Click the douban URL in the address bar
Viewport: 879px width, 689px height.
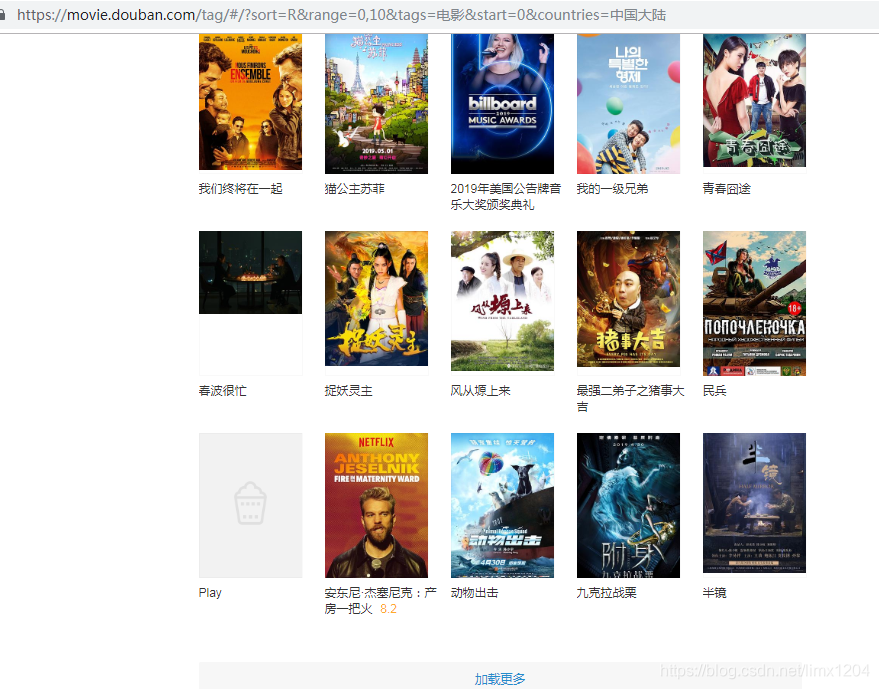point(341,15)
